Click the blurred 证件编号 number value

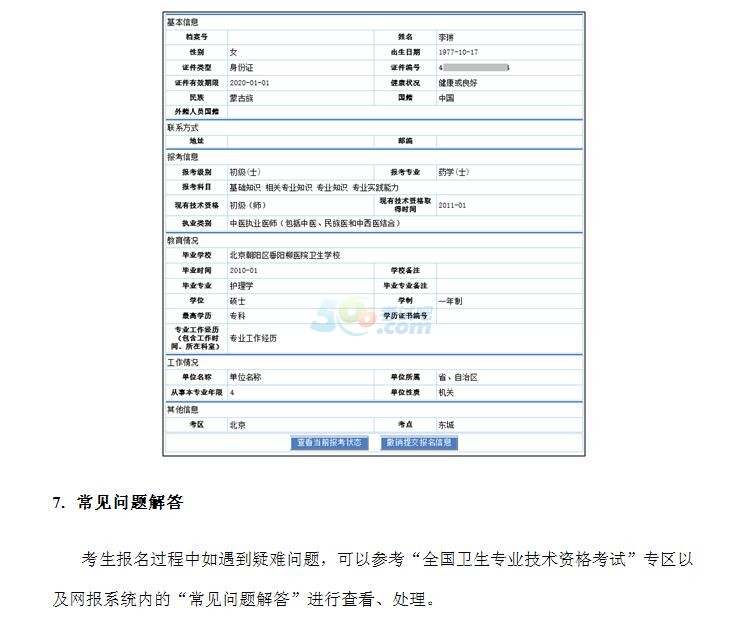click(x=474, y=68)
